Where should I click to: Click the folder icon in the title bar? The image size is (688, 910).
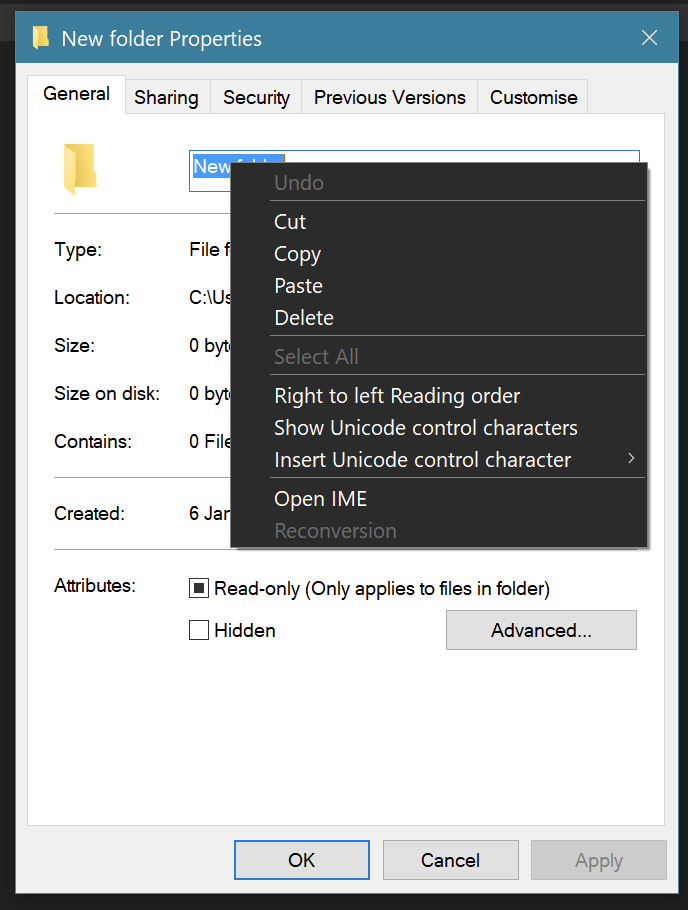pyautogui.click(x=40, y=37)
